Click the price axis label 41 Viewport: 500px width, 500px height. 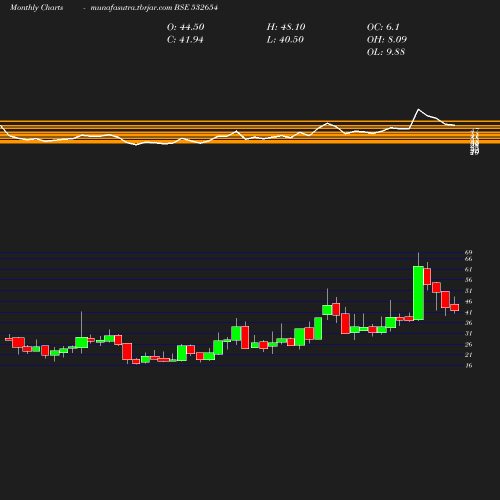click(468, 312)
